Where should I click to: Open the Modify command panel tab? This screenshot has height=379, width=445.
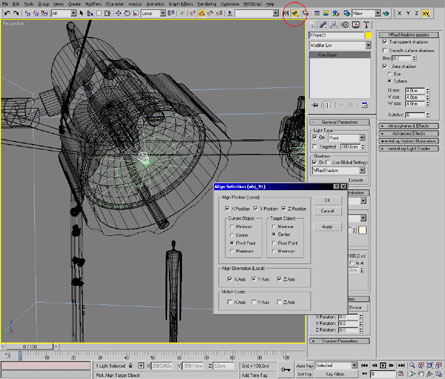point(323,25)
